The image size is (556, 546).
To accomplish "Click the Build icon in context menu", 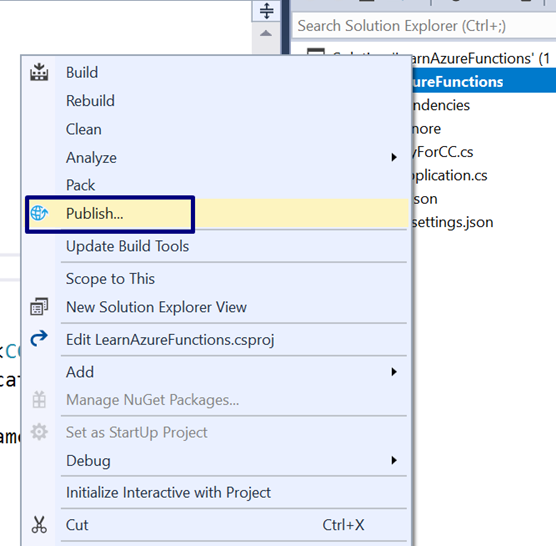I will tap(39, 72).
